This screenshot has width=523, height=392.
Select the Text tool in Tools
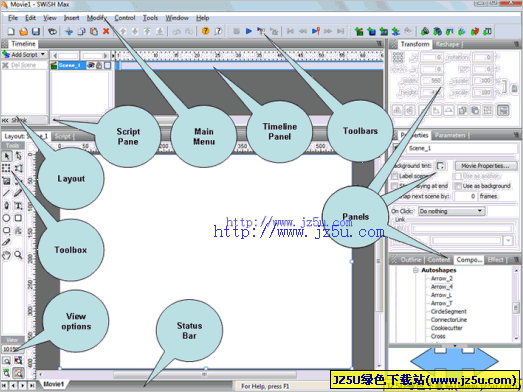tap(18, 206)
